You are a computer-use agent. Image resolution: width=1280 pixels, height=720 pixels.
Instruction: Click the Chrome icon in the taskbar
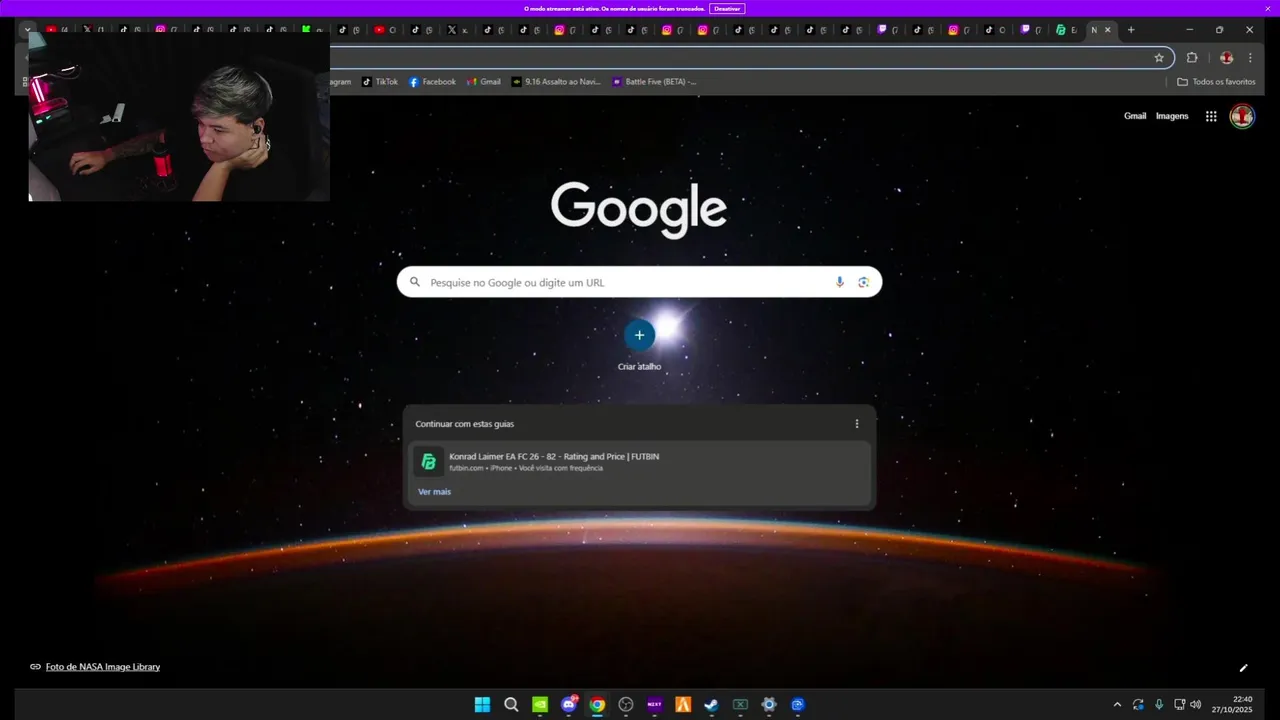597,705
